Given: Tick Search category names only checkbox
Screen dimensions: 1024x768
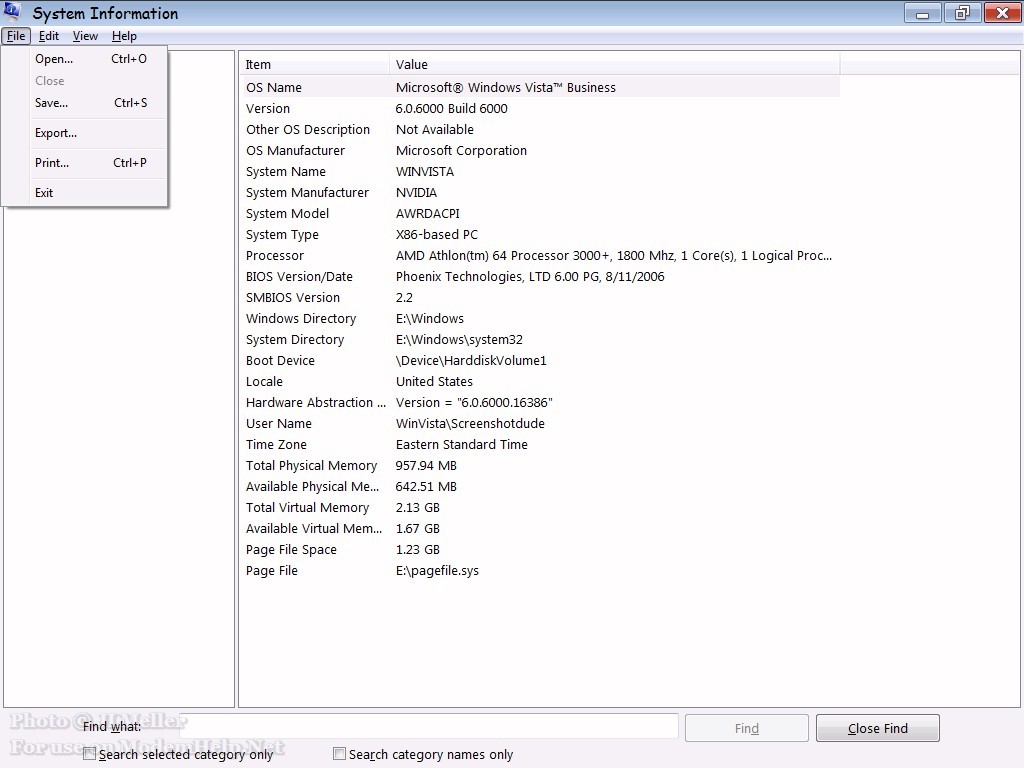Looking at the screenshot, I should (x=339, y=754).
